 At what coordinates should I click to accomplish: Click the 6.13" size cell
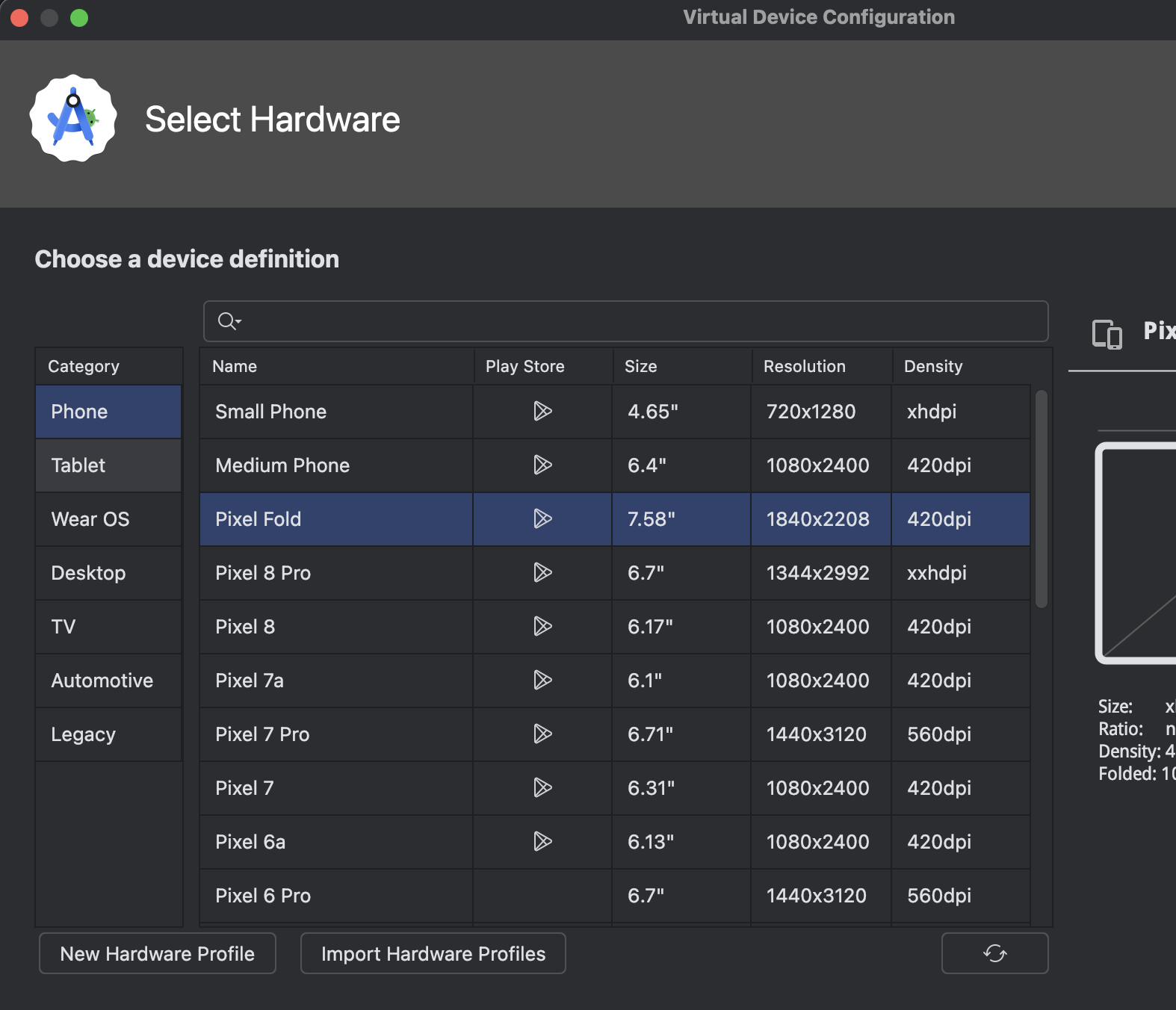point(681,842)
